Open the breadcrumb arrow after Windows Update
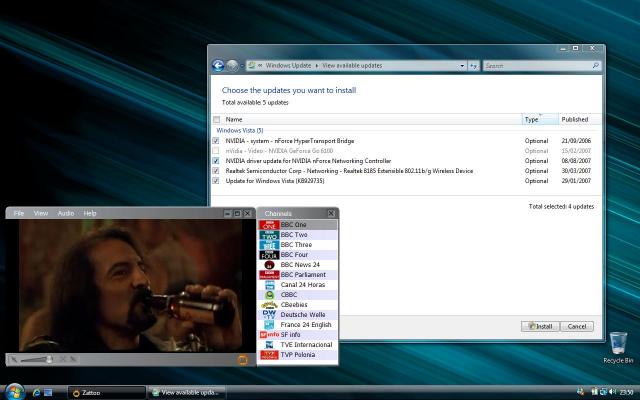This screenshot has height=400, width=640. [316, 66]
